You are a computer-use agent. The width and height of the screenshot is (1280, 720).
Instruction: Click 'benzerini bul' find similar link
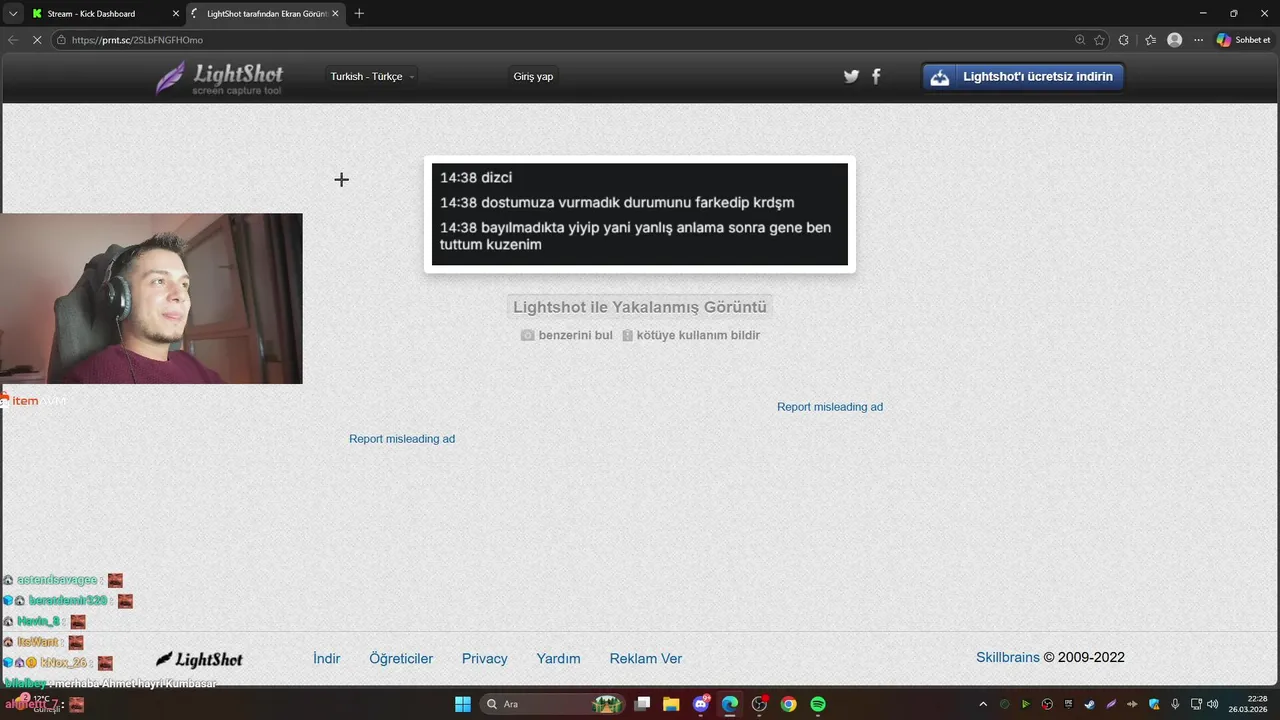(x=567, y=335)
